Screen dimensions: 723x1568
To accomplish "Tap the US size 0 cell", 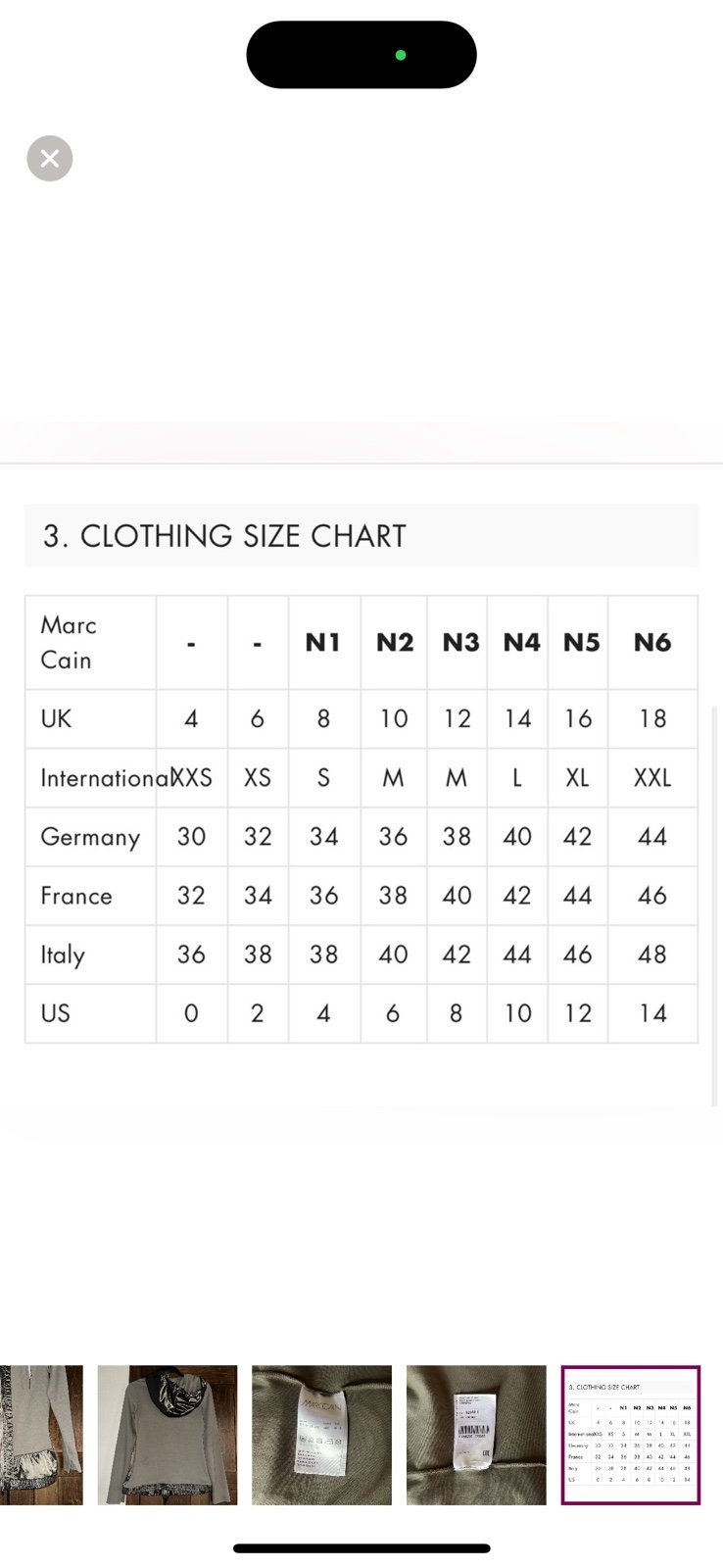I will (x=191, y=1013).
